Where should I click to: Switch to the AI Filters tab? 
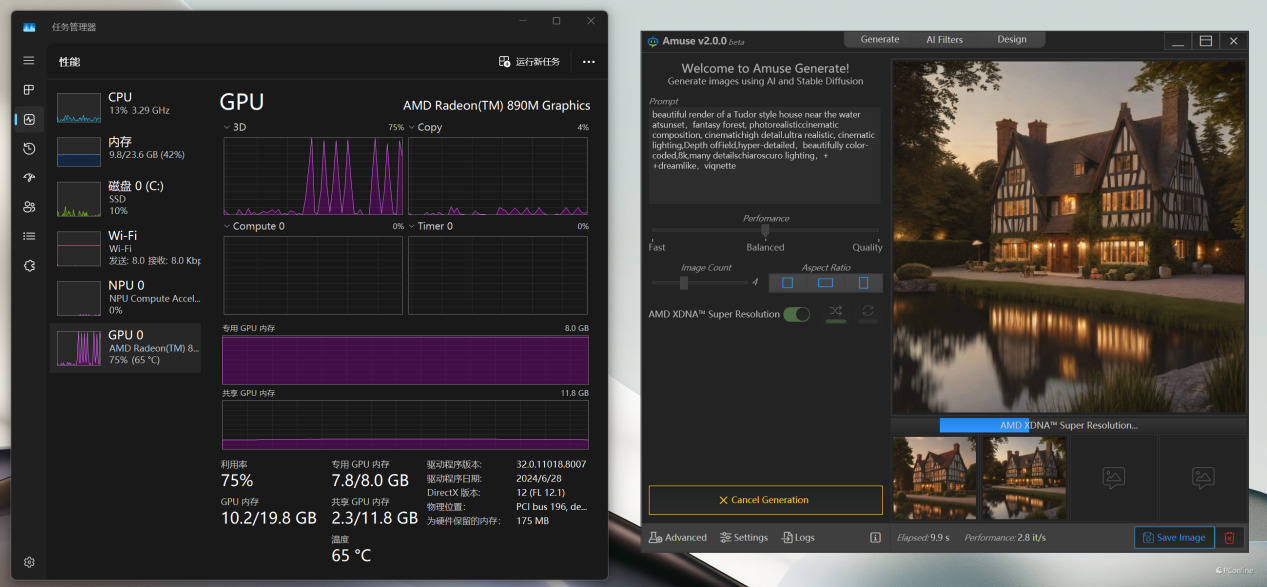pyautogui.click(x=944, y=40)
